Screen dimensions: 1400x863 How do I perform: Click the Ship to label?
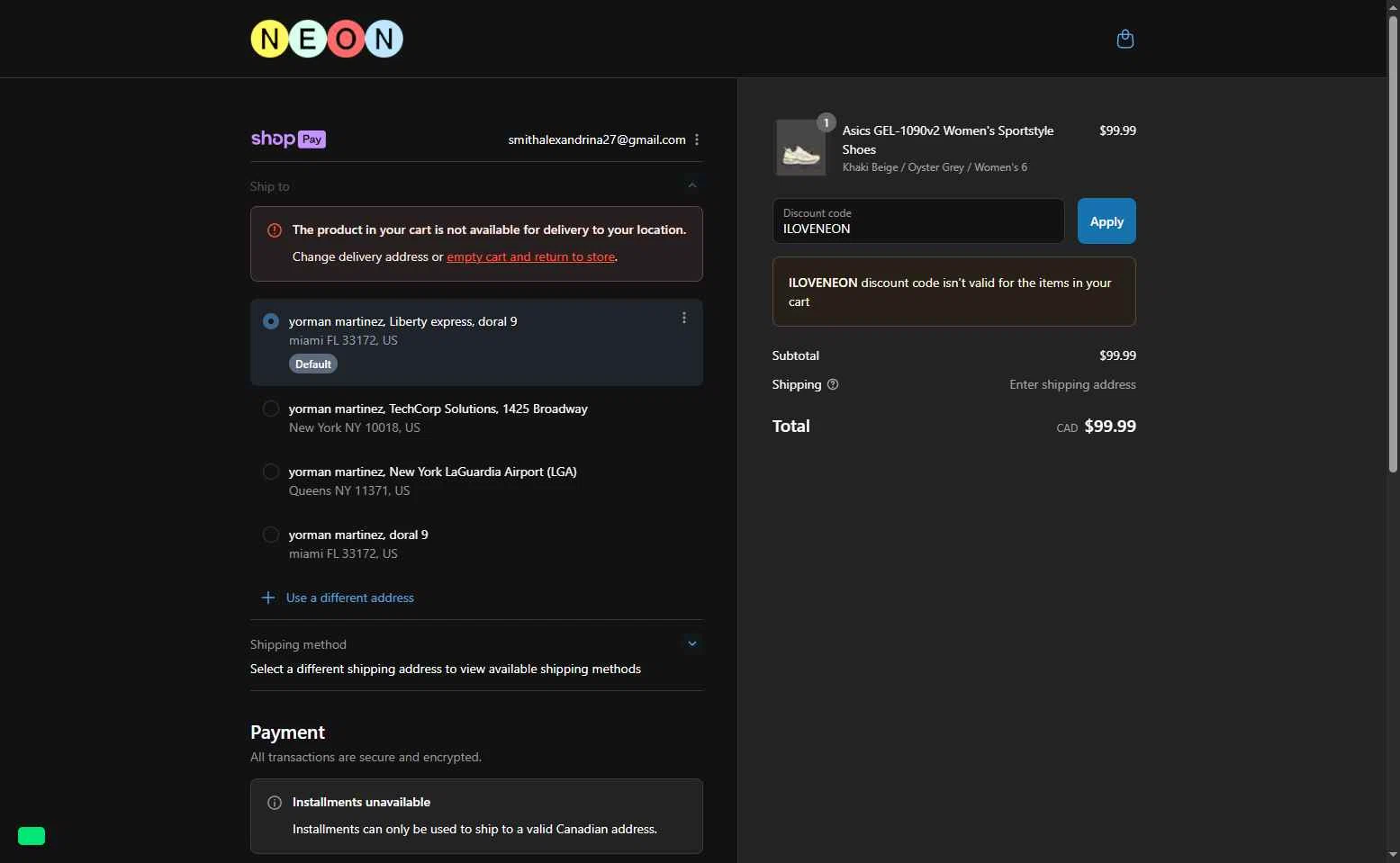point(270,186)
